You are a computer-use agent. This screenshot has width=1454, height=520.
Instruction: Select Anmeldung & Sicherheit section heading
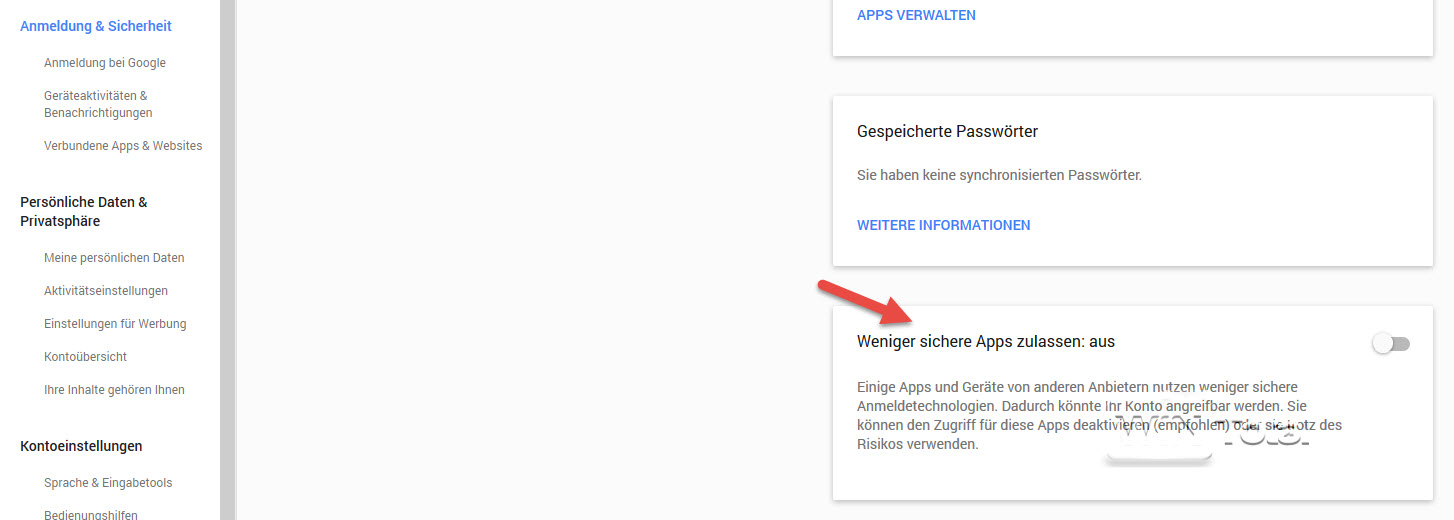pyautogui.click(x=96, y=26)
